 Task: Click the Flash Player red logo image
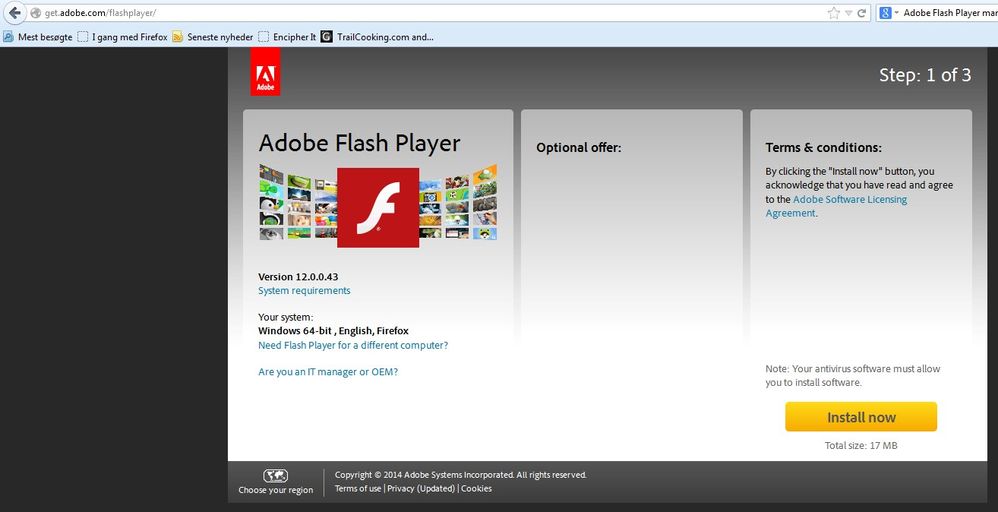click(378, 207)
